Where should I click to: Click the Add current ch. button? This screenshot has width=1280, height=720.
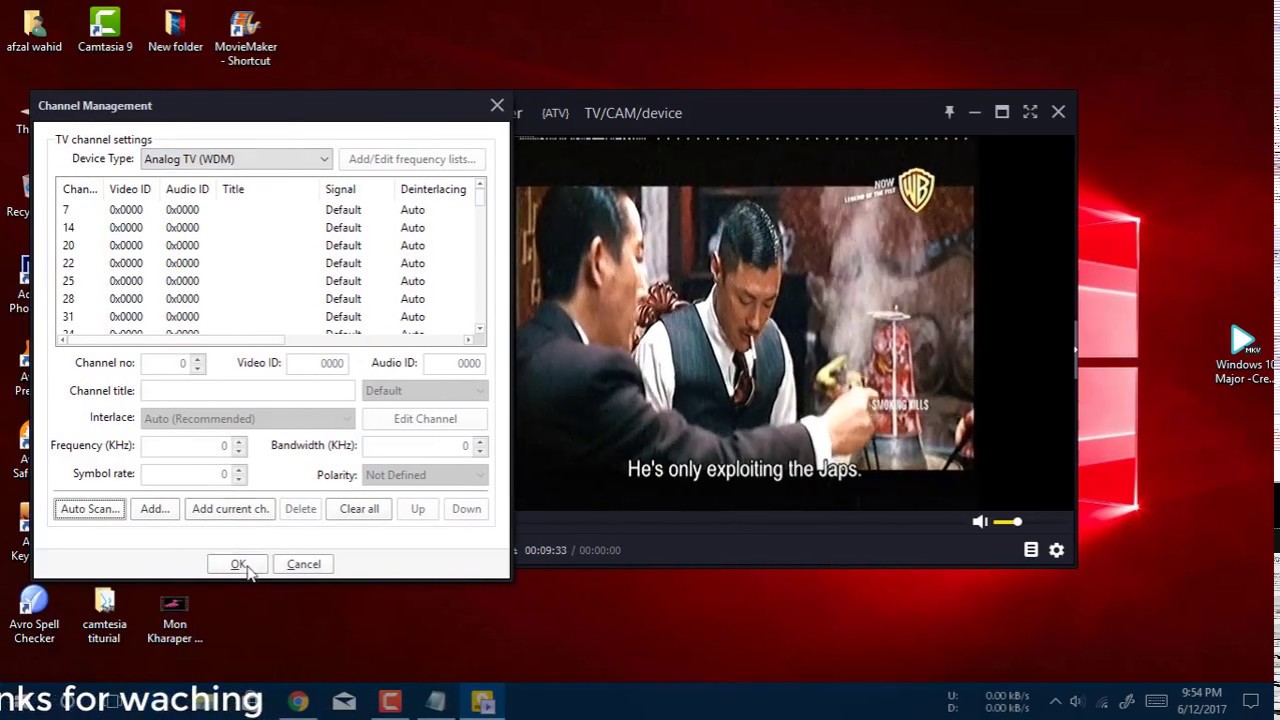[x=231, y=509]
